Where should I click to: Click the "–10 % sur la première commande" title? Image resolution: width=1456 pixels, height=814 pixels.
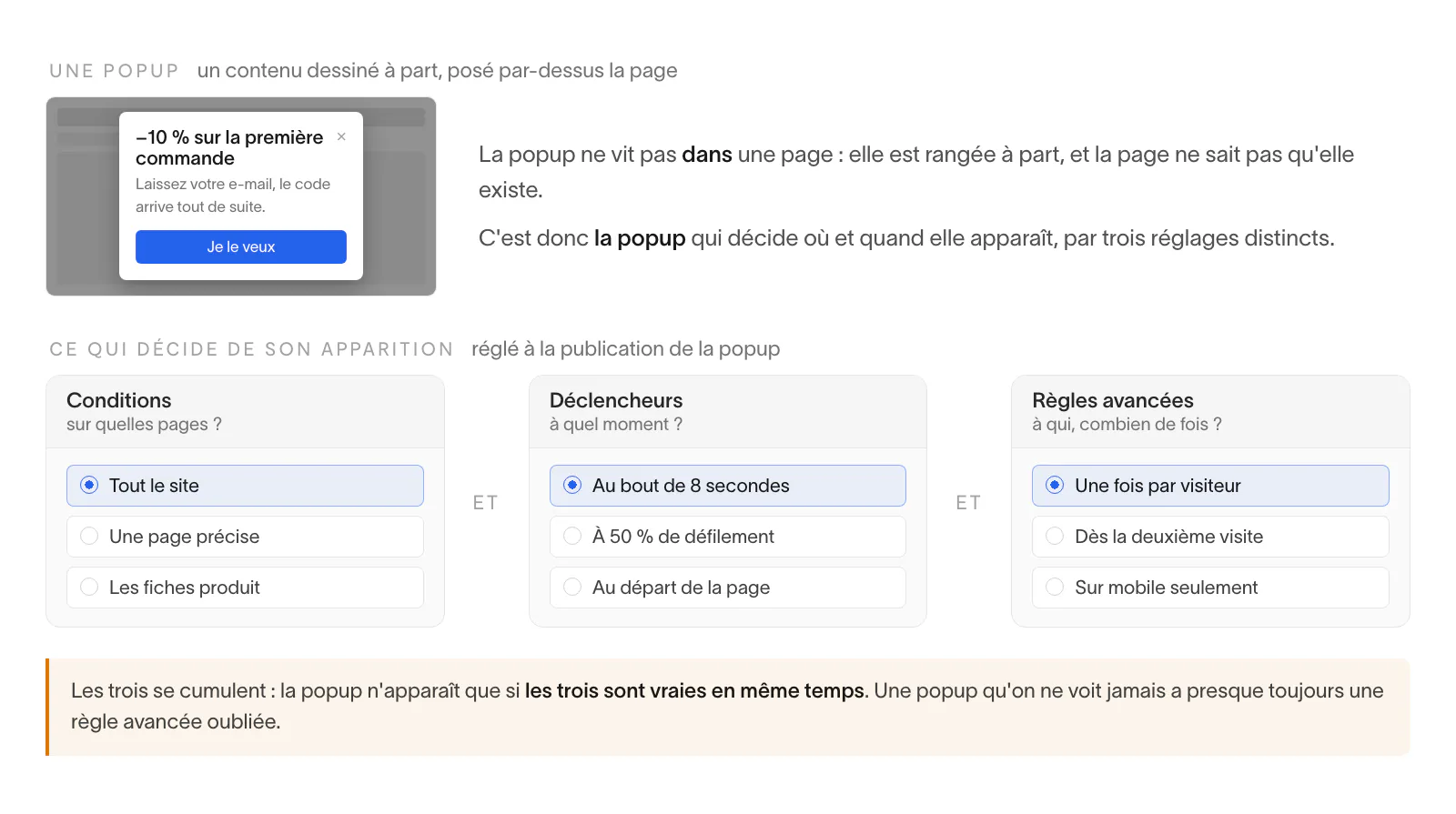[x=229, y=147]
